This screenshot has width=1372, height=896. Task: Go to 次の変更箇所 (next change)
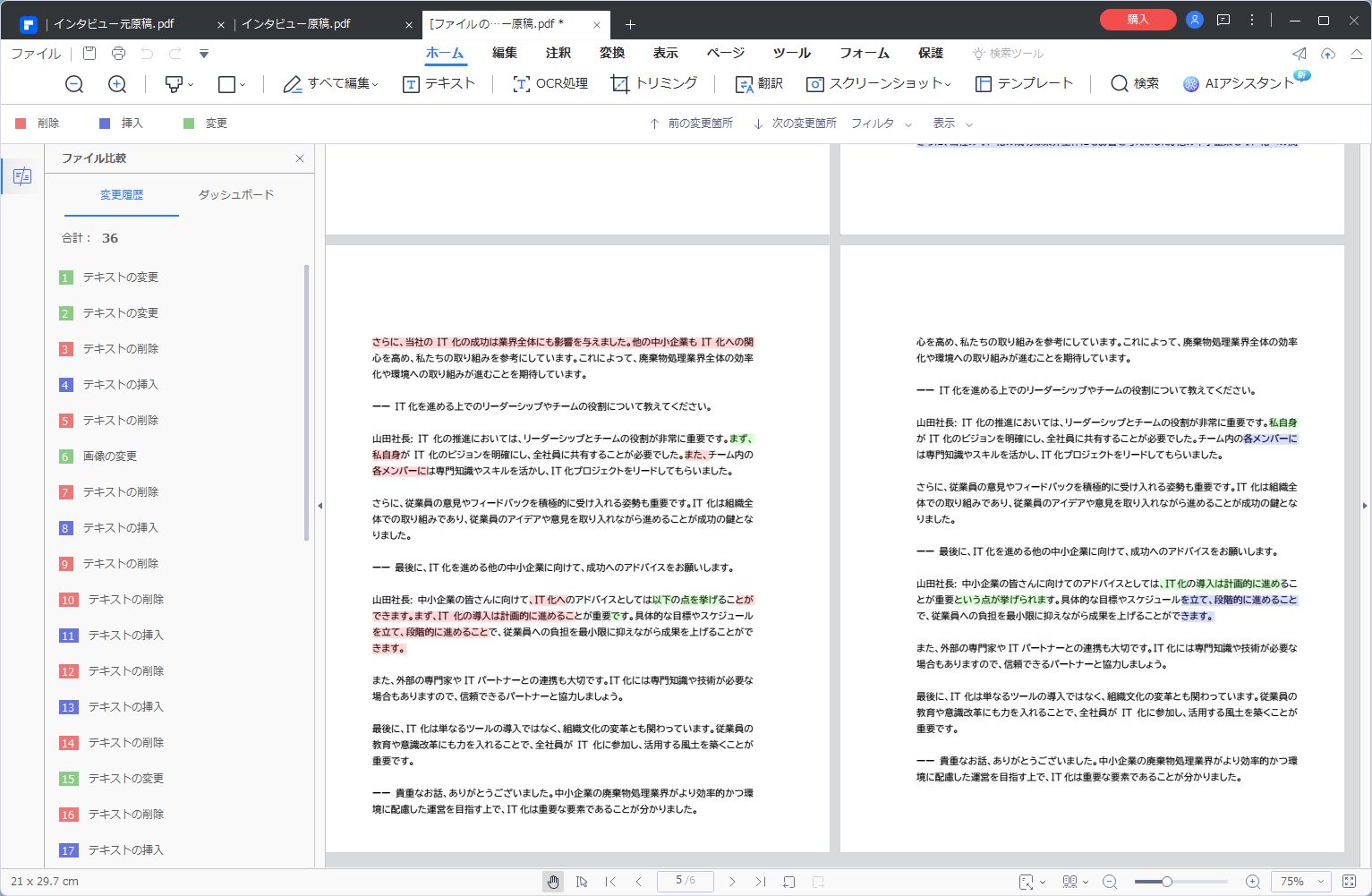(x=793, y=123)
